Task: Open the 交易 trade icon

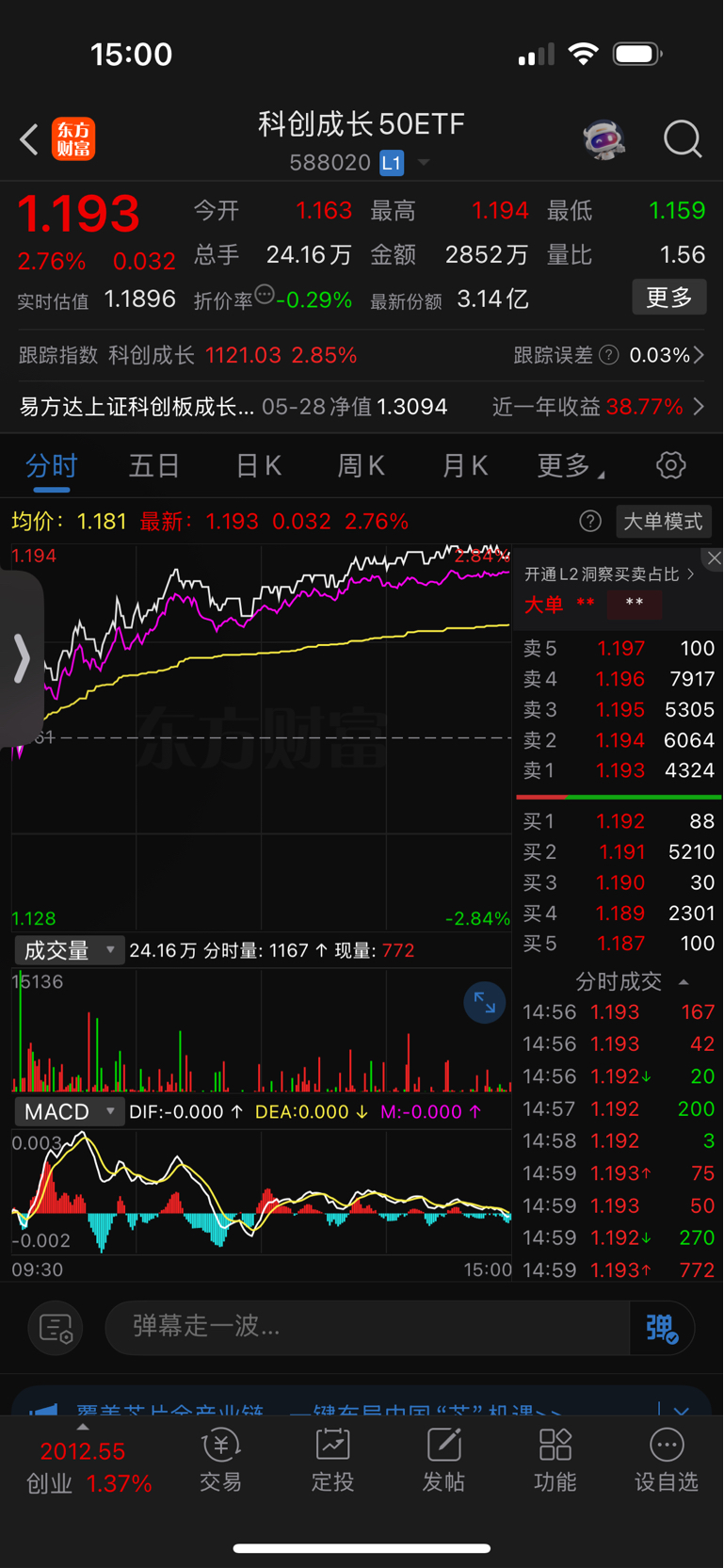Action: pyautogui.click(x=221, y=1461)
